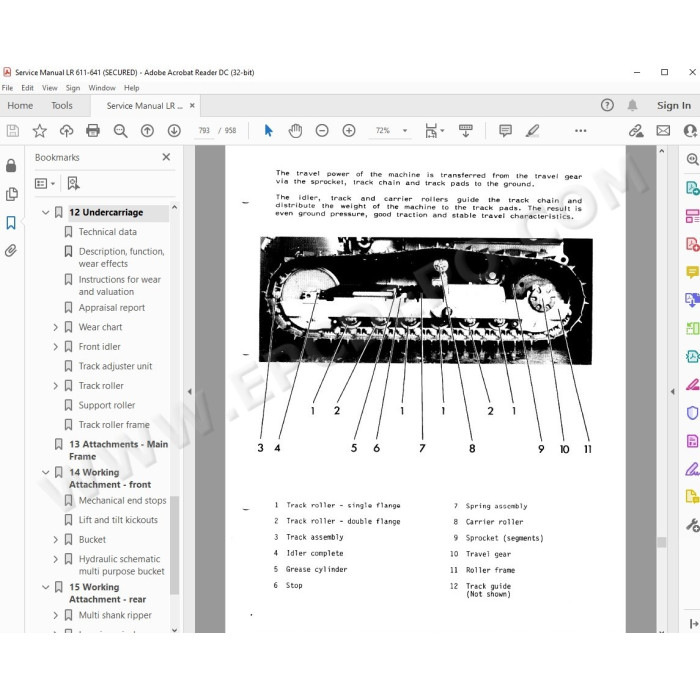Open Mechanical end stops bookmark
700x700 pixels.
(122, 500)
